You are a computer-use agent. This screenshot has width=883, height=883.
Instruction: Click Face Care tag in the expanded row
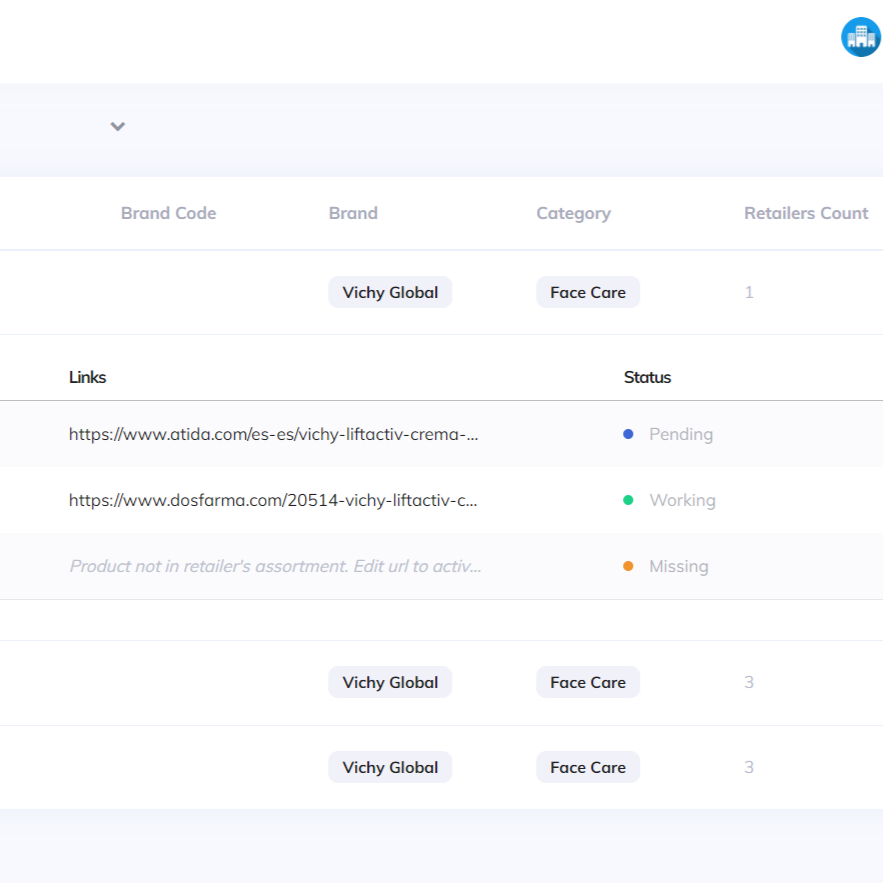[588, 292]
